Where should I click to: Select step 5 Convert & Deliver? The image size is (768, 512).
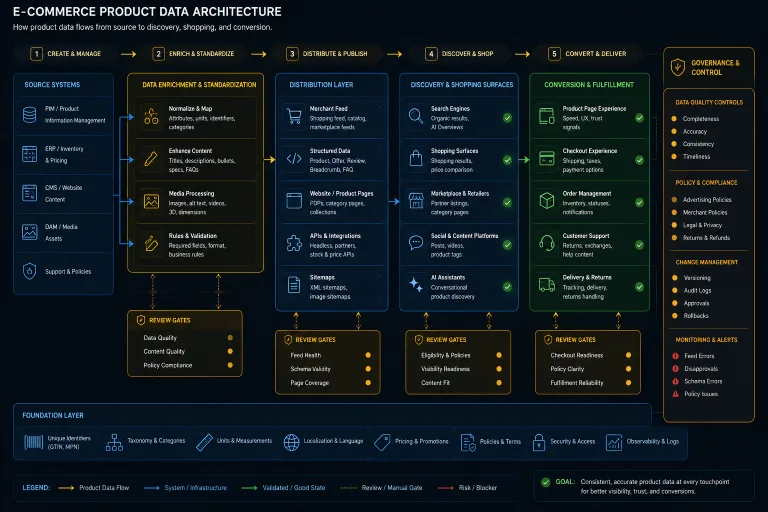pyautogui.click(x=587, y=53)
